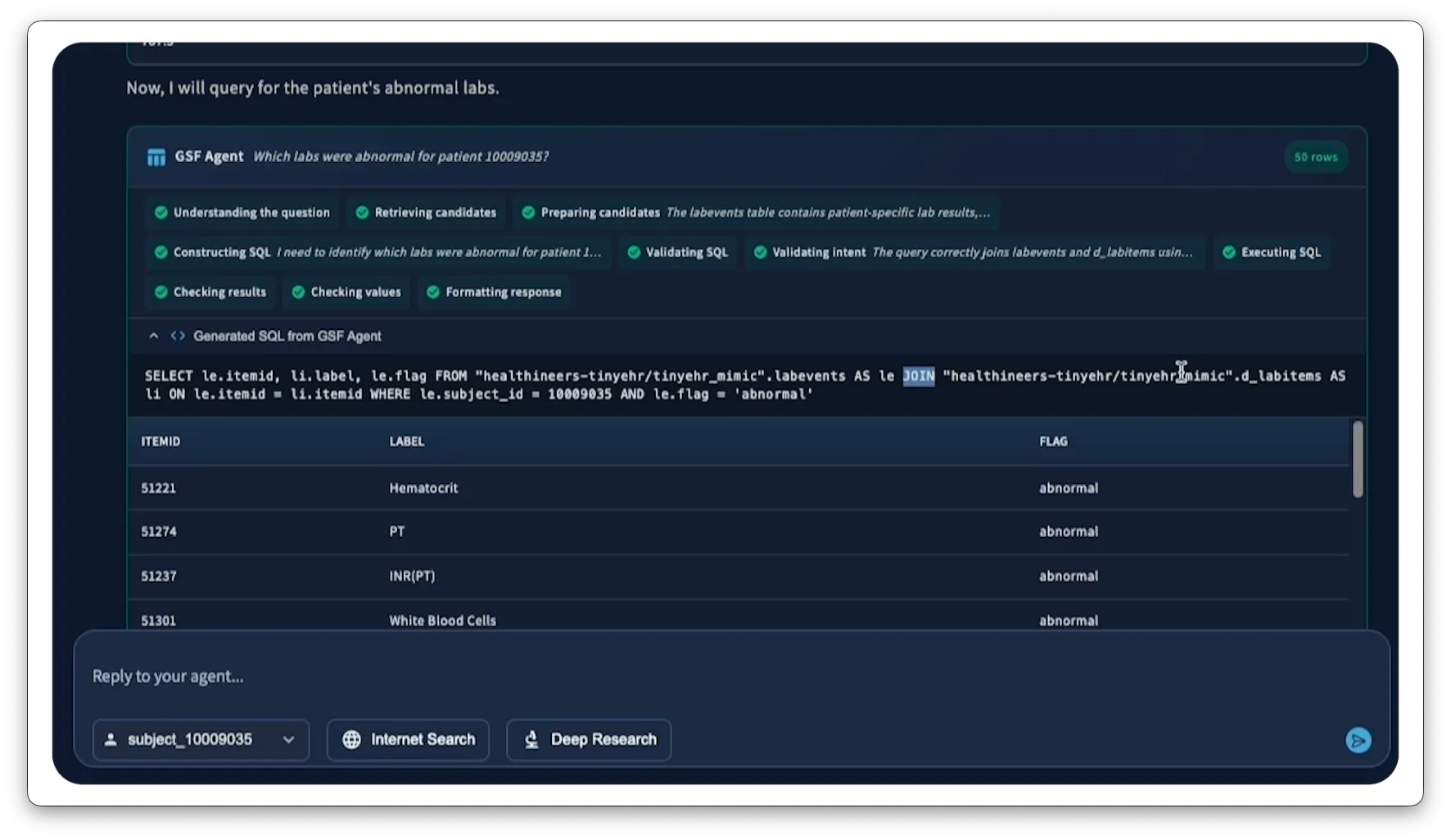Click the microscope icon on Deep Research
This screenshot has width=1451, height=840.
(531, 740)
